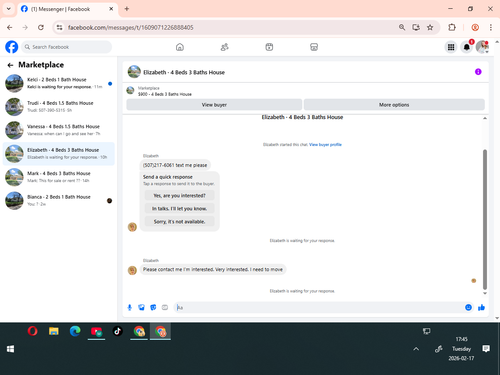Click message '(507)217-6061 text me please'
This screenshot has height=375, width=500.
[x=175, y=165]
